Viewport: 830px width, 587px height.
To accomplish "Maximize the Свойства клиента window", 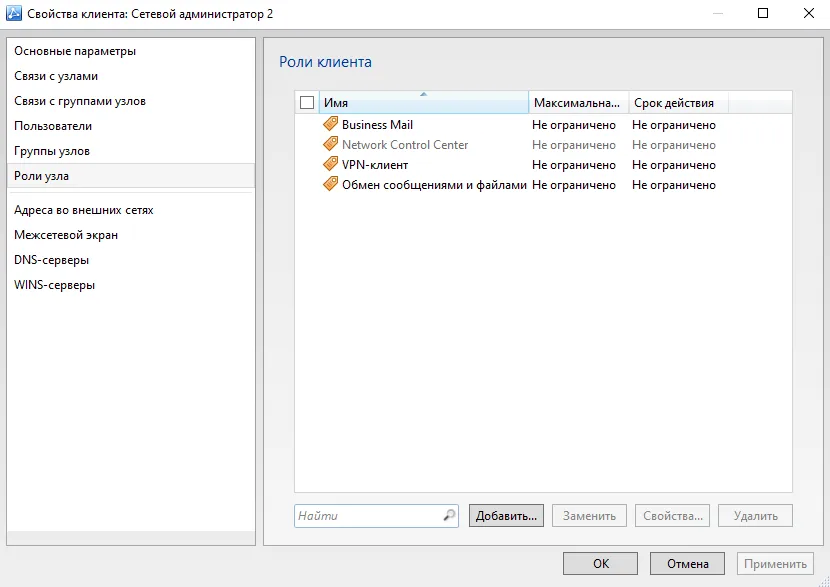I will 763,13.
